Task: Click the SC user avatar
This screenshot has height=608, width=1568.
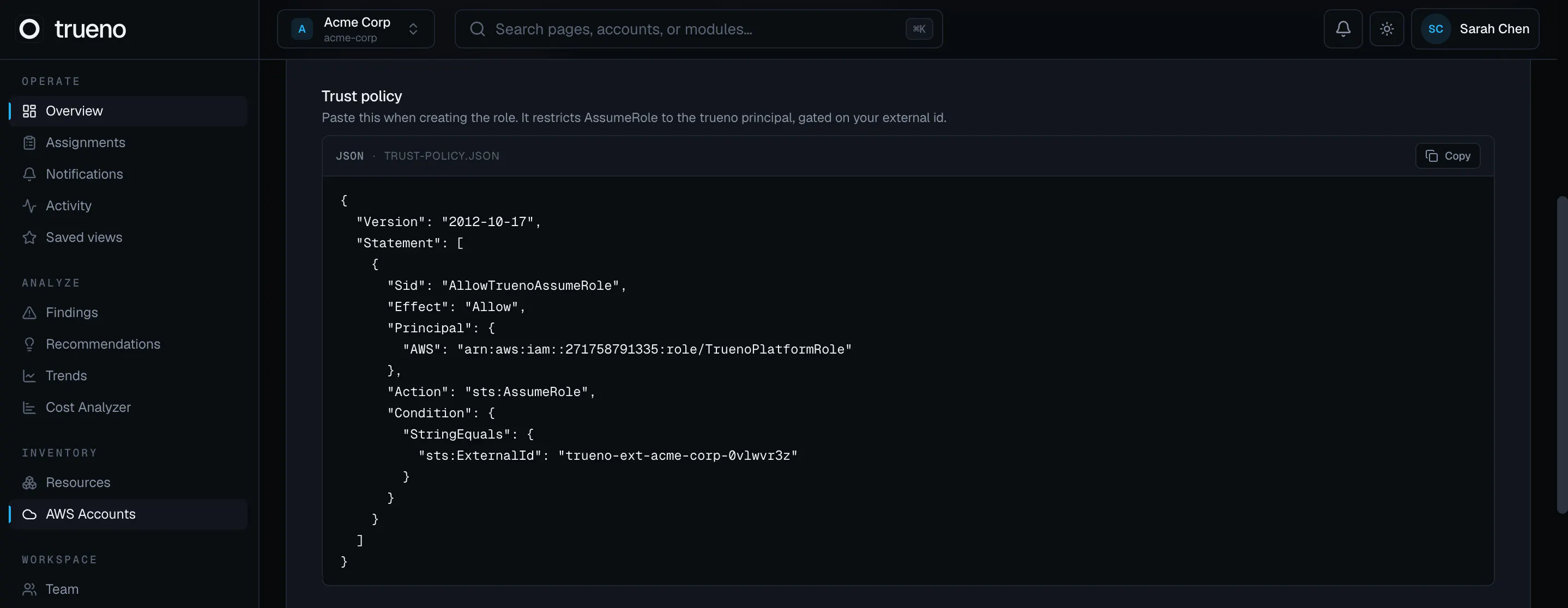Action: (1436, 28)
